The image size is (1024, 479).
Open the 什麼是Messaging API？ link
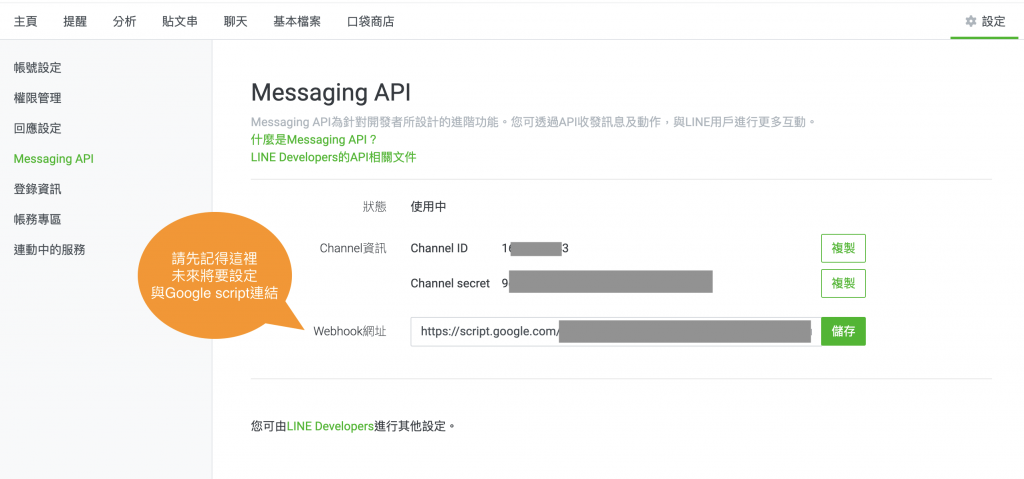pos(314,140)
